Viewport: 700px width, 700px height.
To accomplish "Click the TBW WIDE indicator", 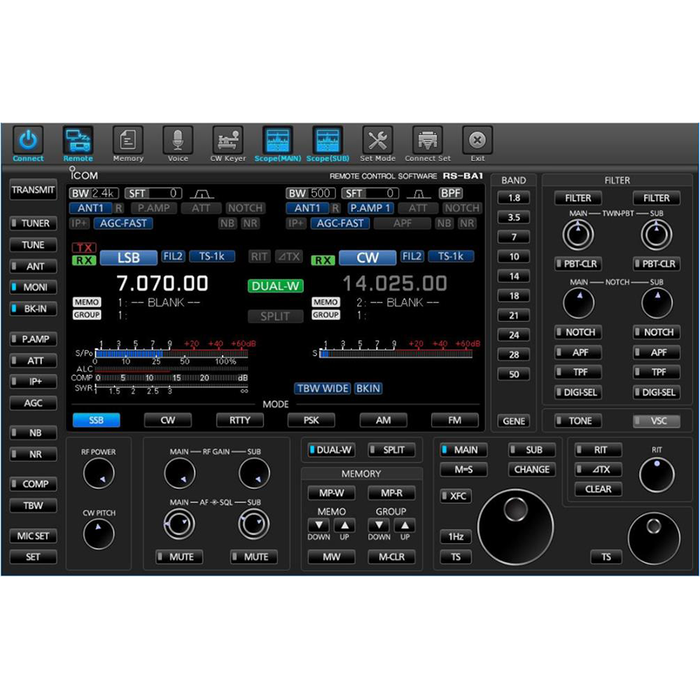I will [x=323, y=388].
